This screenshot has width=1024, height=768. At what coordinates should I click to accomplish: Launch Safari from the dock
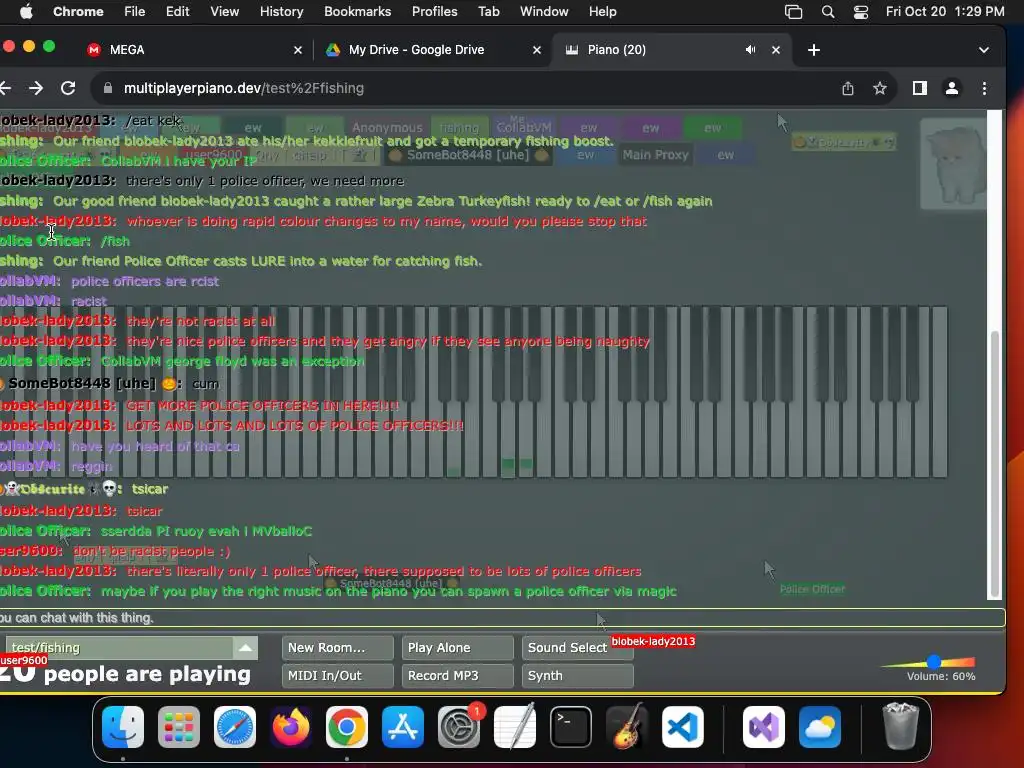[235, 727]
